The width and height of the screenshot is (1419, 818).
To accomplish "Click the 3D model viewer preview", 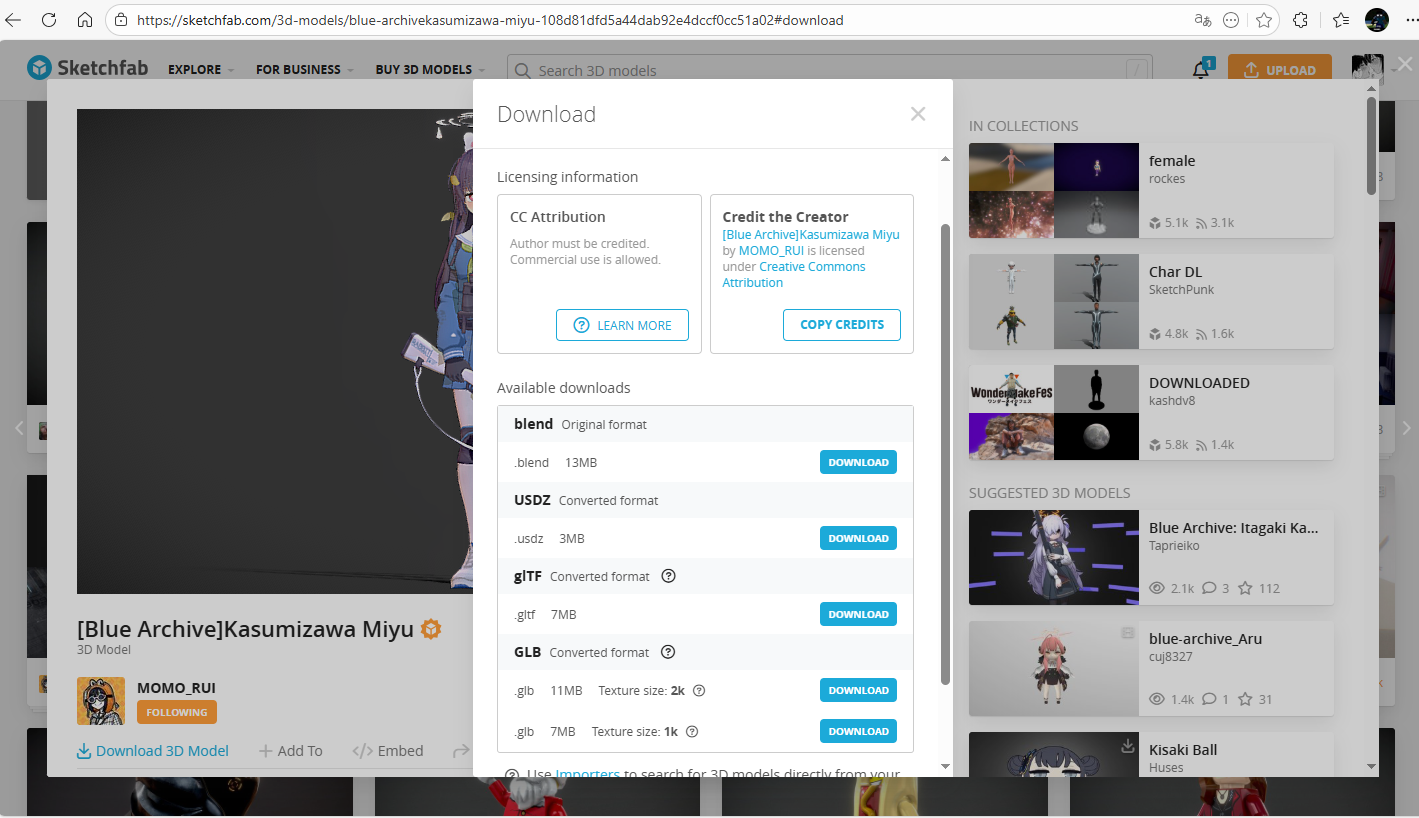I will tap(275, 351).
